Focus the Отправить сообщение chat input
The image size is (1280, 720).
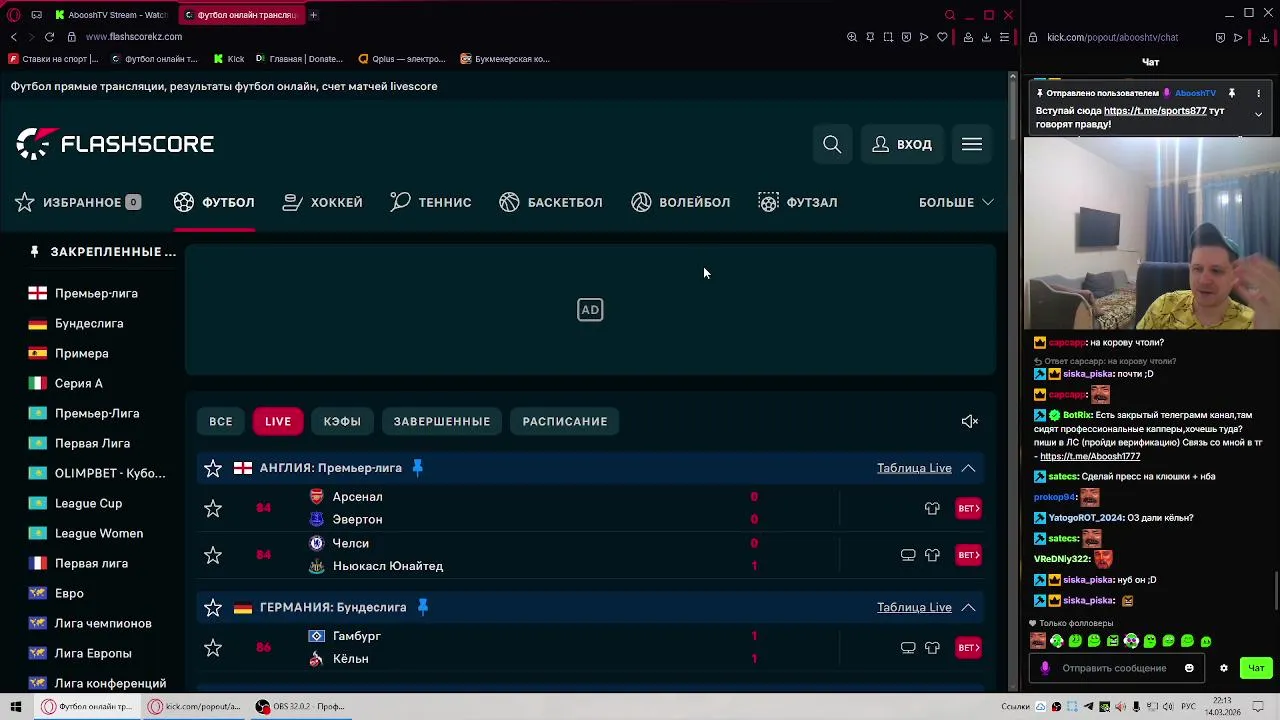(x=1114, y=668)
